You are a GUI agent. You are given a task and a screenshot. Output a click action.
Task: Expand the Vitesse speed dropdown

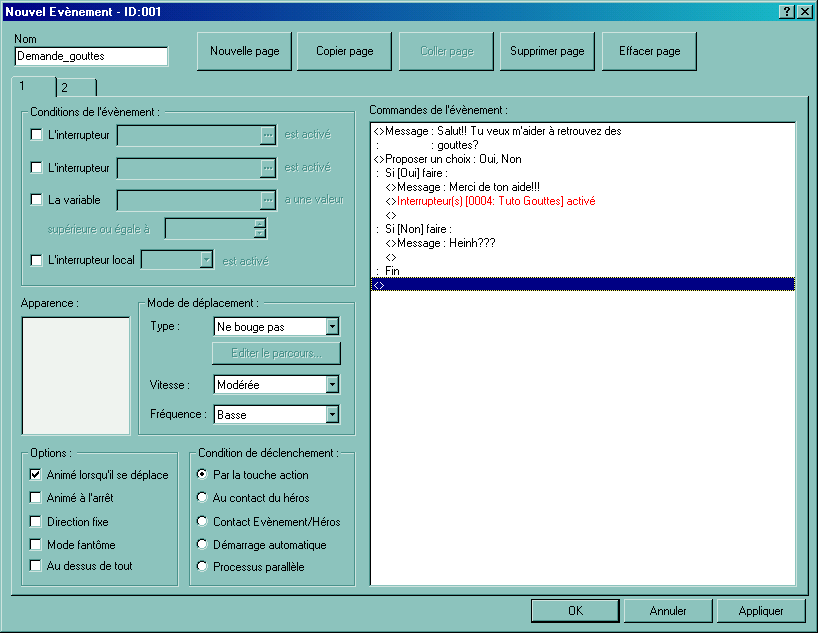(x=332, y=385)
